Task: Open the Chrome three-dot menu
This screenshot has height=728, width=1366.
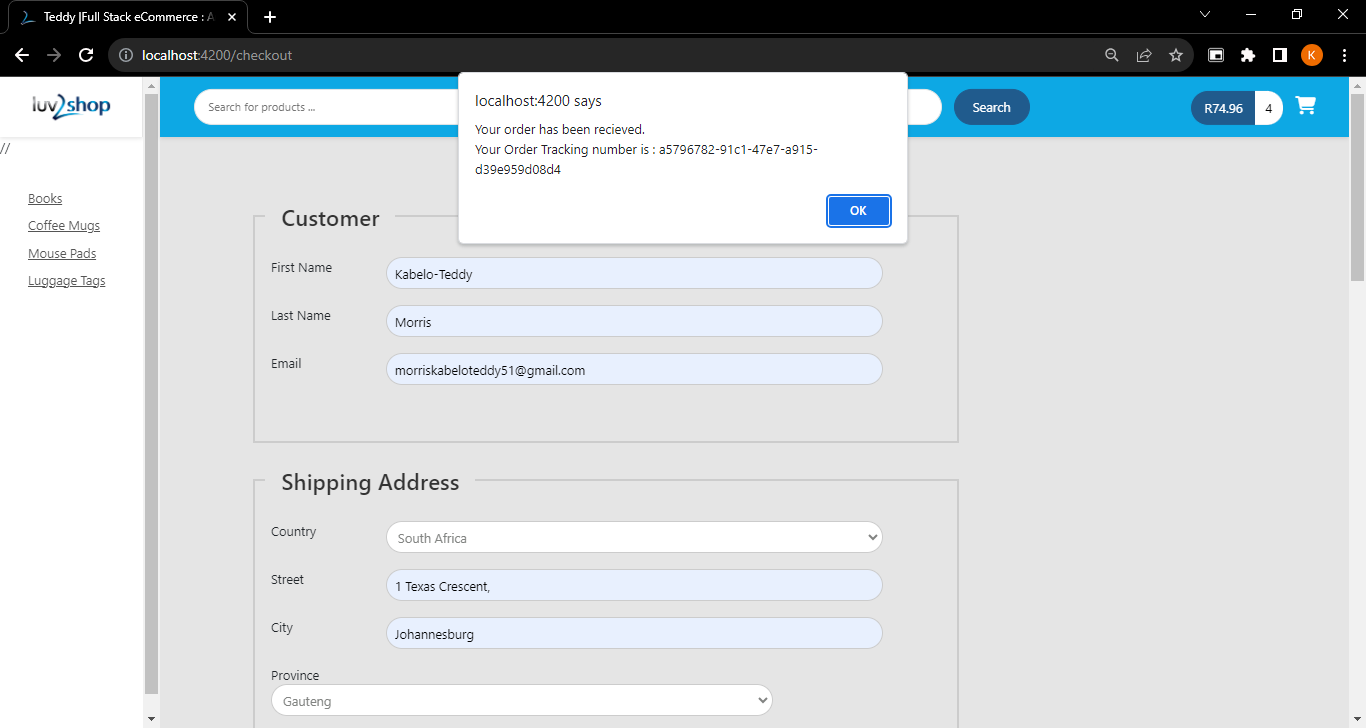Action: (1344, 55)
